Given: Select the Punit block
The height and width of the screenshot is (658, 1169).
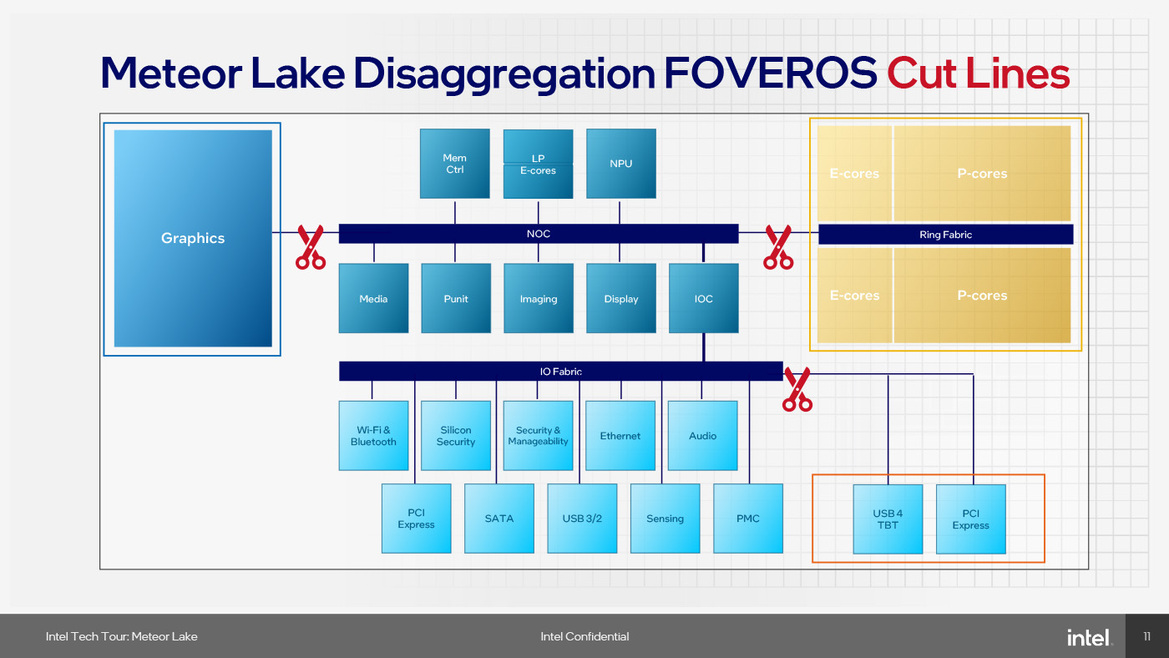Looking at the screenshot, I should (456, 298).
